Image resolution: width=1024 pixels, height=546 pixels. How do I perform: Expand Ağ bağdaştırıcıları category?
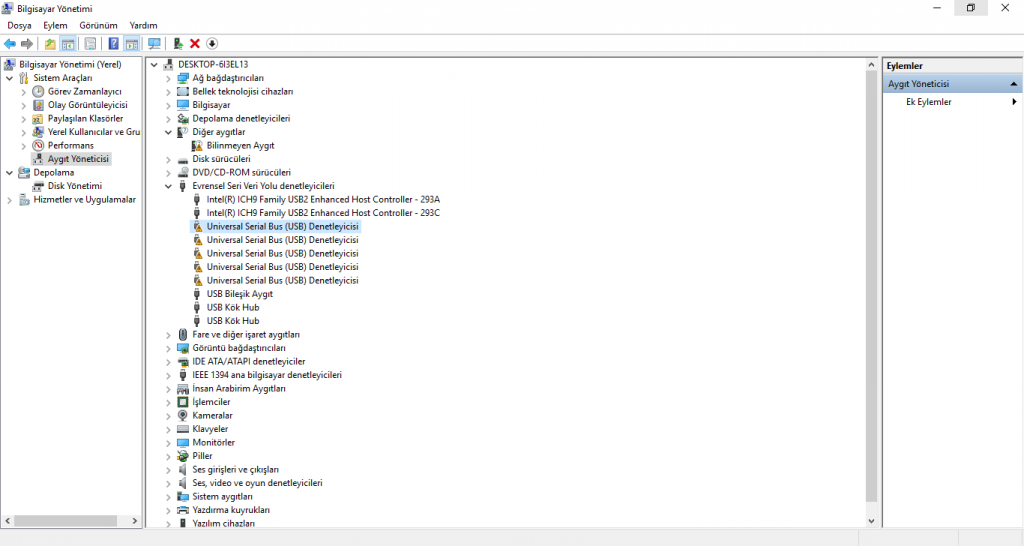168,78
